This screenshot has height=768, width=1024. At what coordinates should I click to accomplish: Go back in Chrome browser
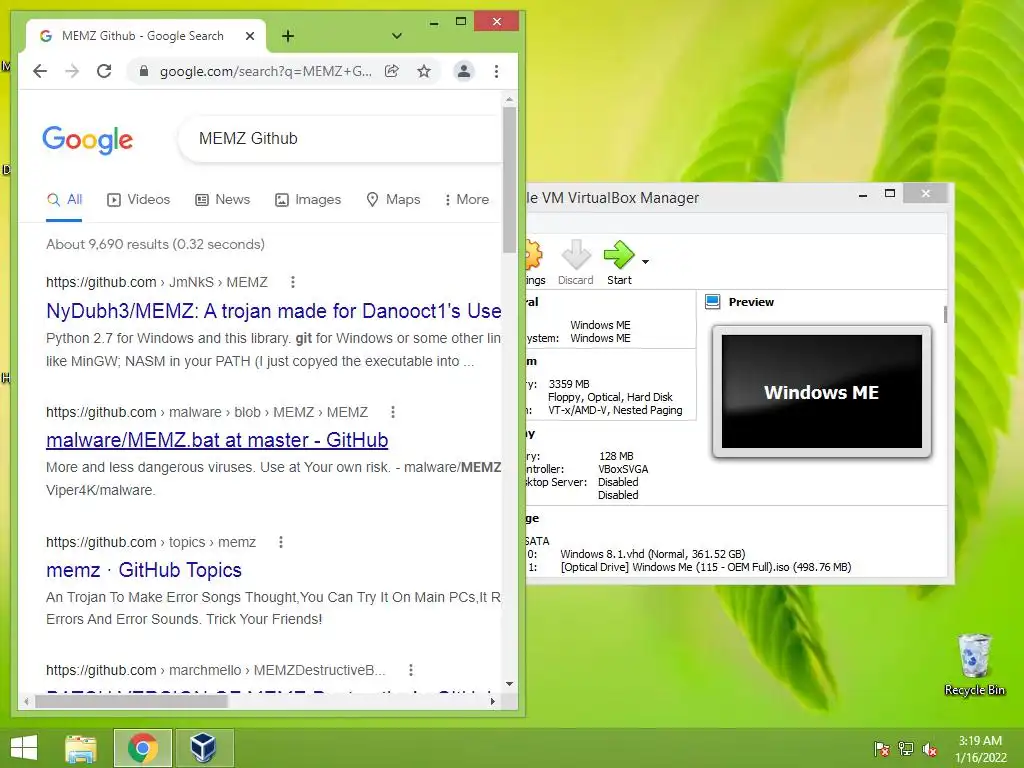click(40, 71)
